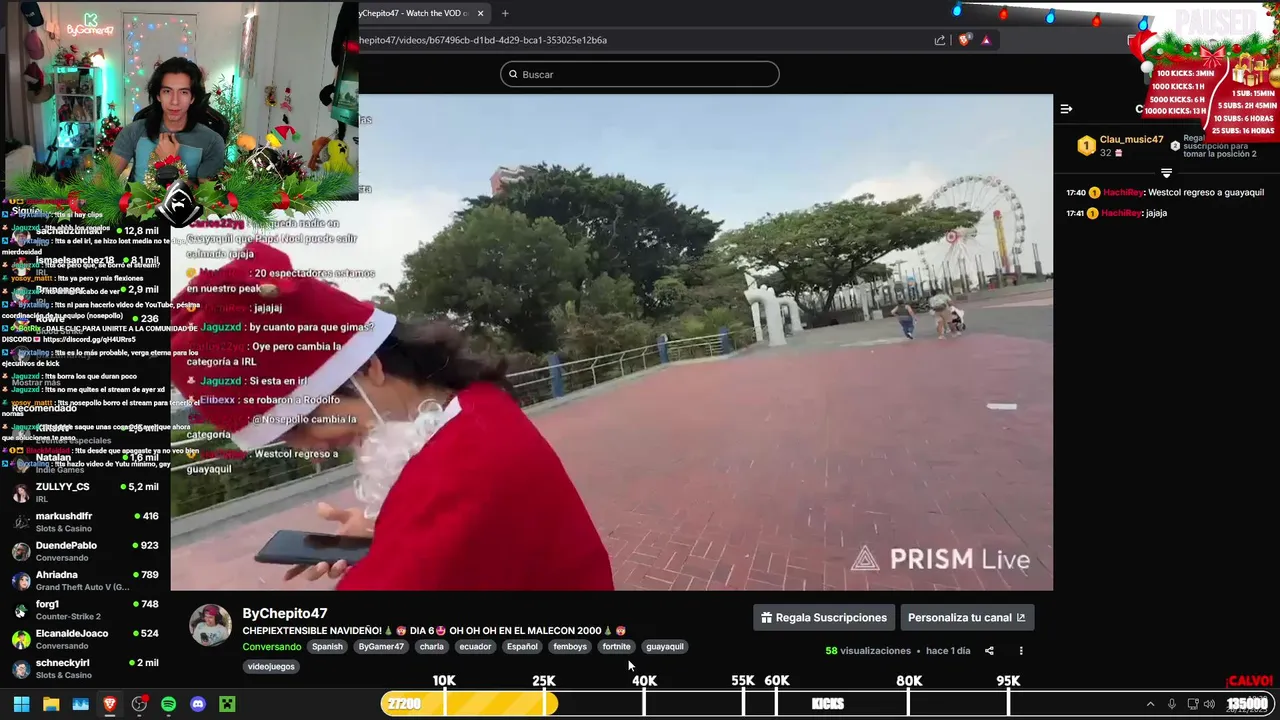Click the '58 visualizaciones' view count text
The width and height of the screenshot is (1280, 720).
click(868, 651)
